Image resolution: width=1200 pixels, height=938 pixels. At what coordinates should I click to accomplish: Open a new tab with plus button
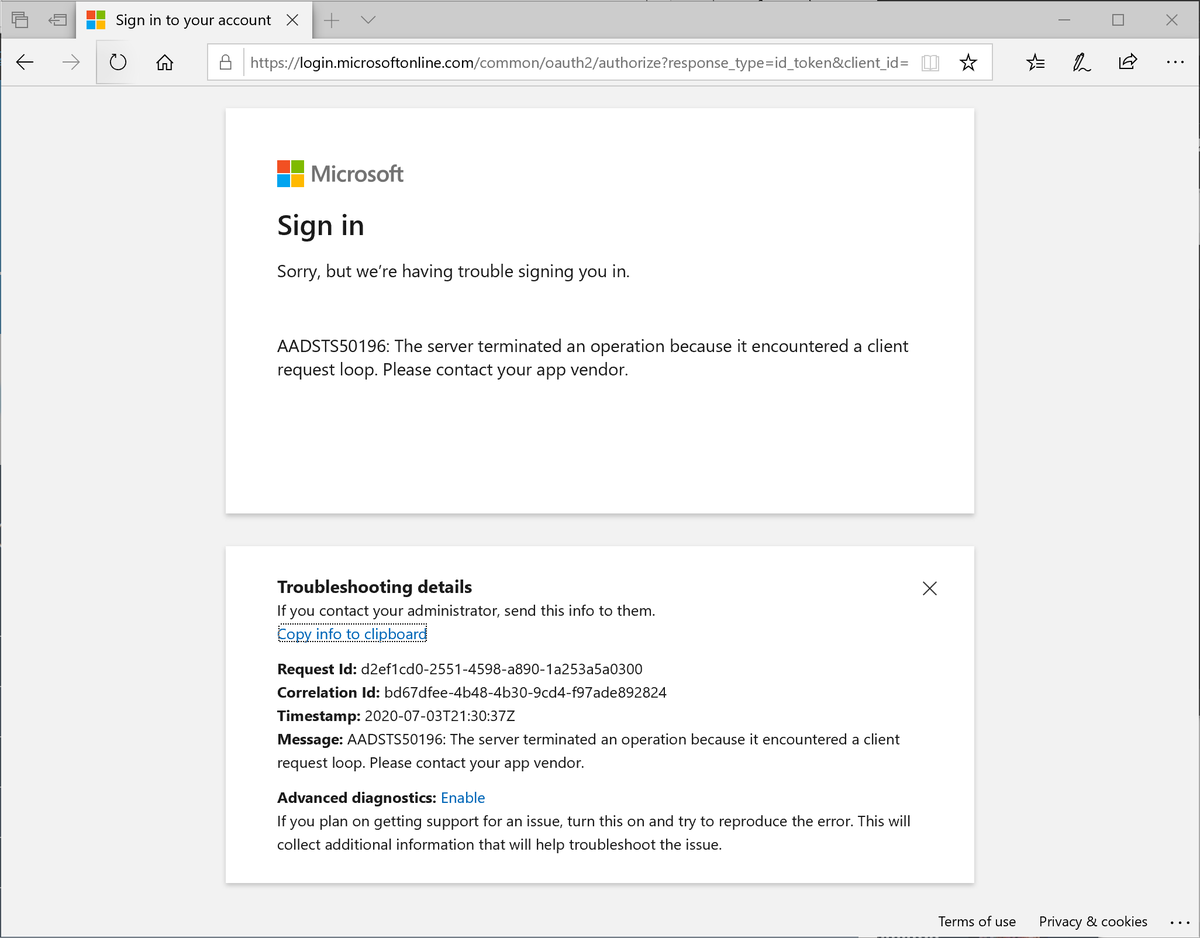pyautogui.click(x=332, y=20)
